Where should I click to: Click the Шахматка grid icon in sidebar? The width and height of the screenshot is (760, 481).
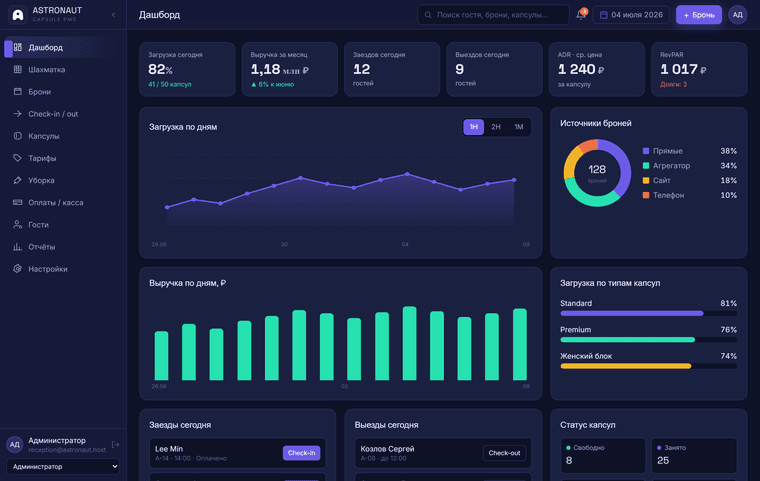coord(17,69)
